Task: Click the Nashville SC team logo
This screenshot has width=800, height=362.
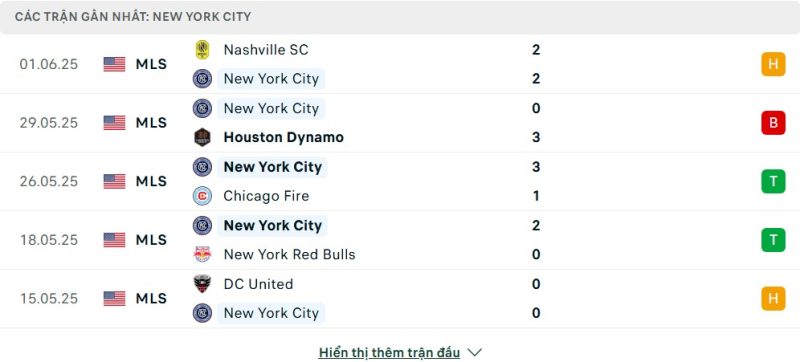Action: click(203, 50)
